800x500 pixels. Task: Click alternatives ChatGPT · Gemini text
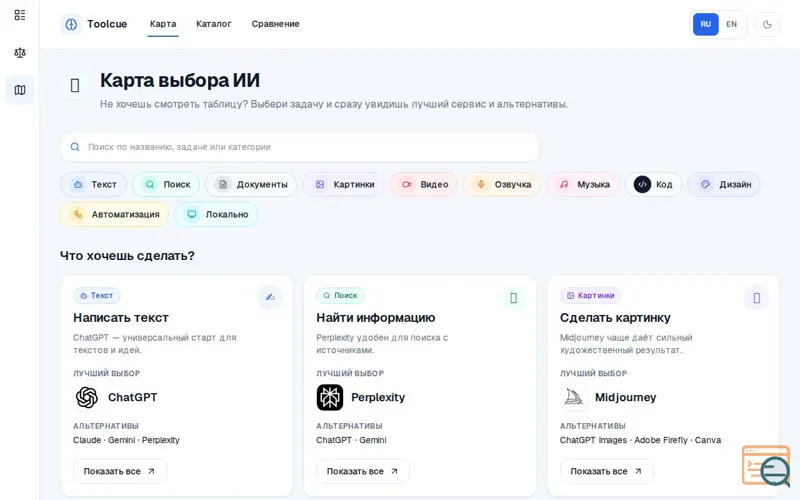(351, 440)
